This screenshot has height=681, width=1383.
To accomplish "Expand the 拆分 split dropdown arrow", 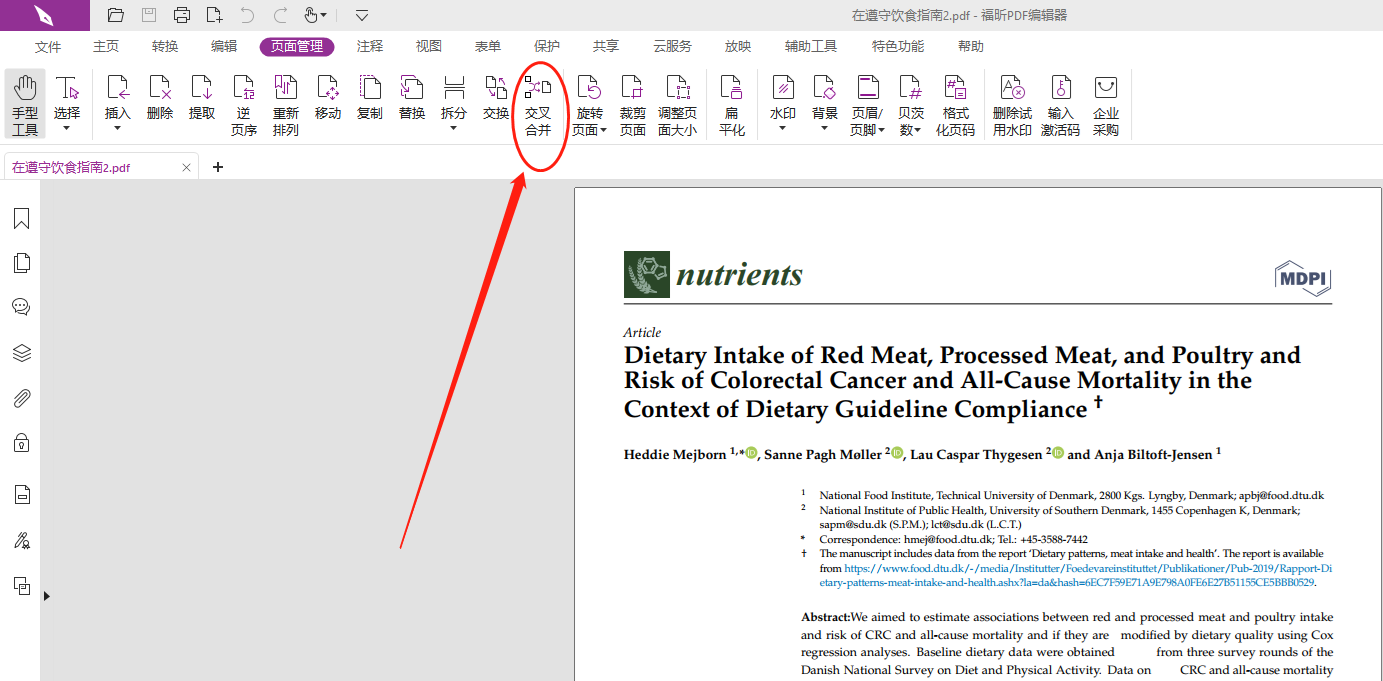I will pos(454,128).
